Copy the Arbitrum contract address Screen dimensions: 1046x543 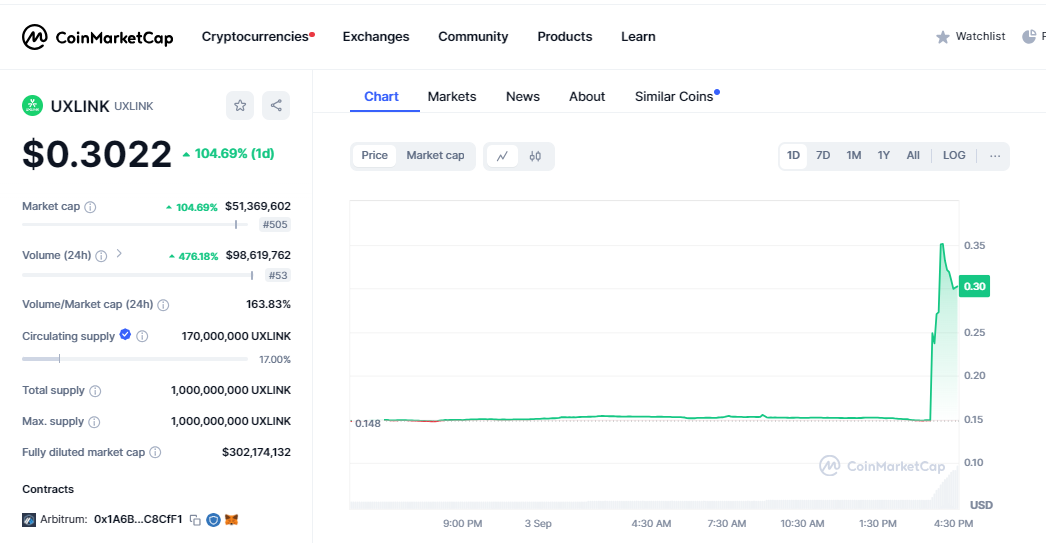(x=195, y=520)
